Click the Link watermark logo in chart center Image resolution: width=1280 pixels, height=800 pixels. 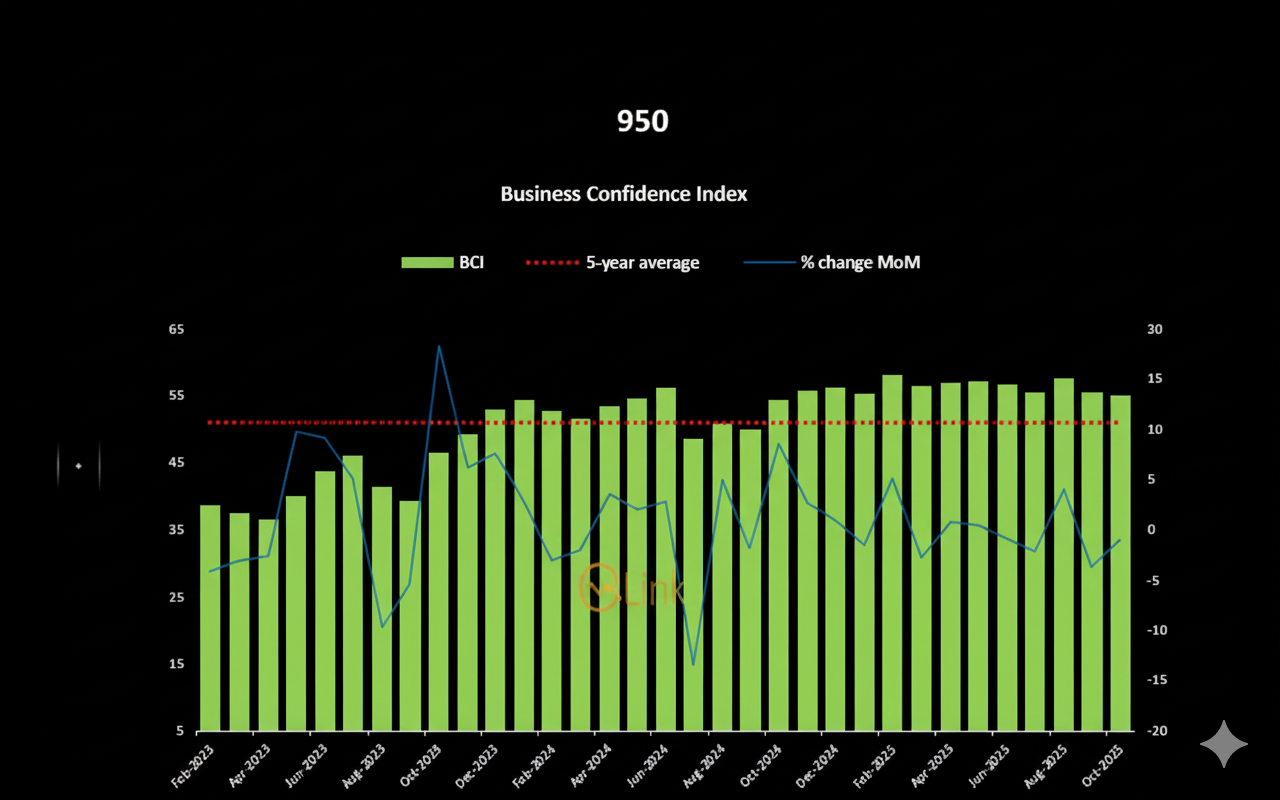(618, 588)
